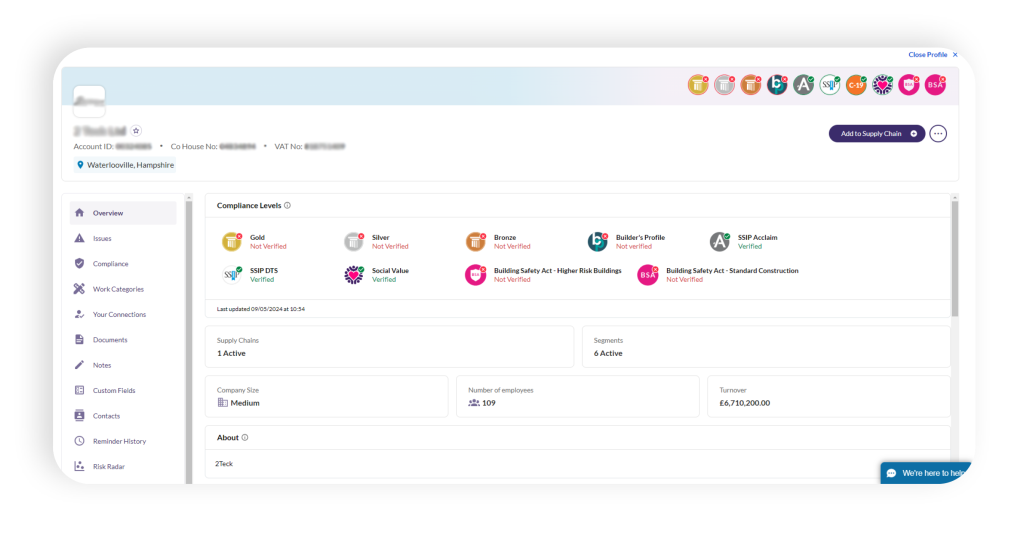Image resolution: width=1024 pixels, height=534 pixels.
Task: Open the We're here to help chat
Action: pos(926,473)
